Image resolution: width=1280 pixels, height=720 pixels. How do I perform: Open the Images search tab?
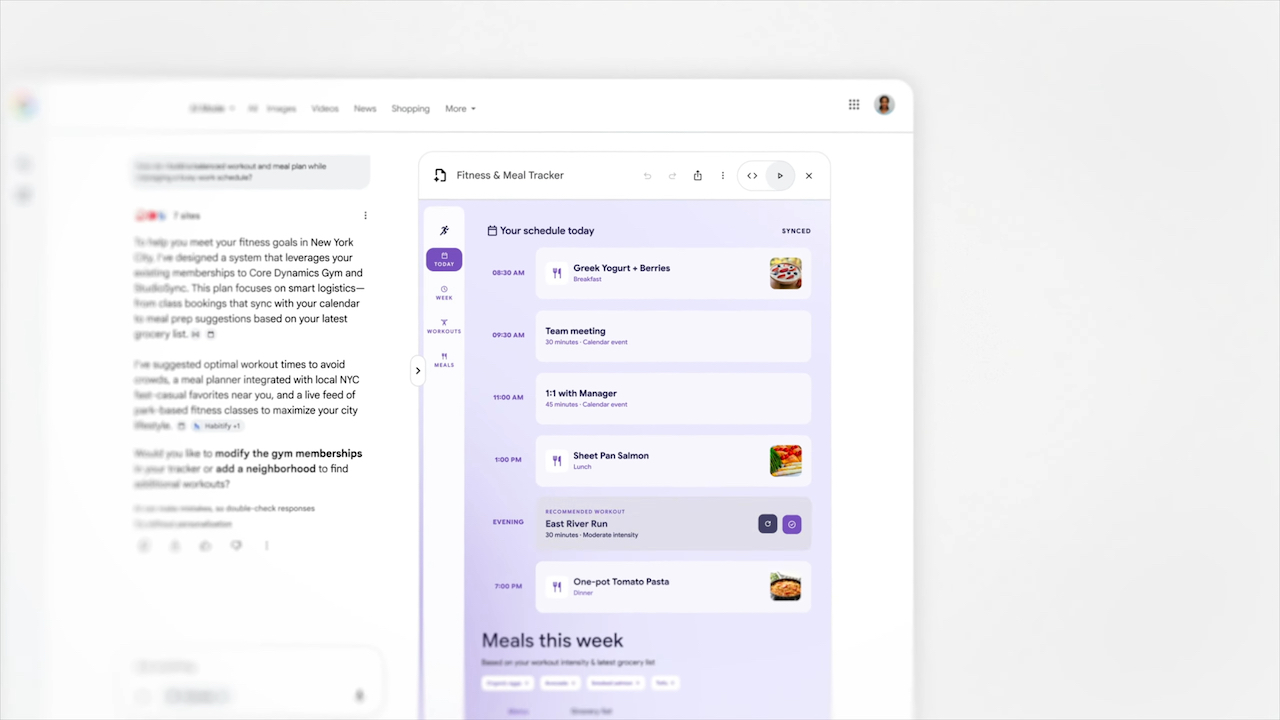point(281,109)
